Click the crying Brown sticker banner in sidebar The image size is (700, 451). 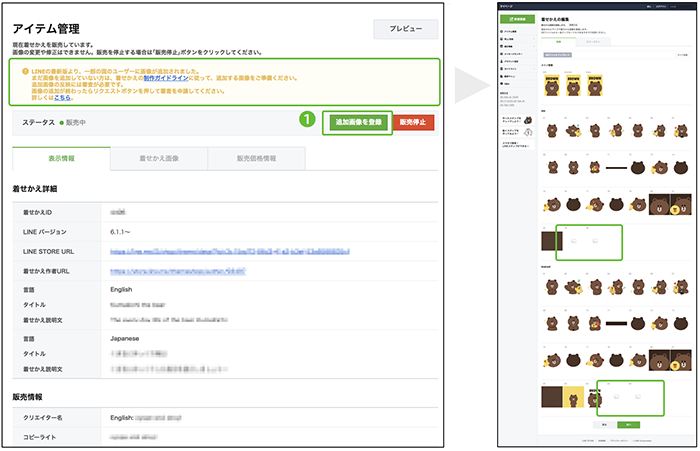[517, 120]
